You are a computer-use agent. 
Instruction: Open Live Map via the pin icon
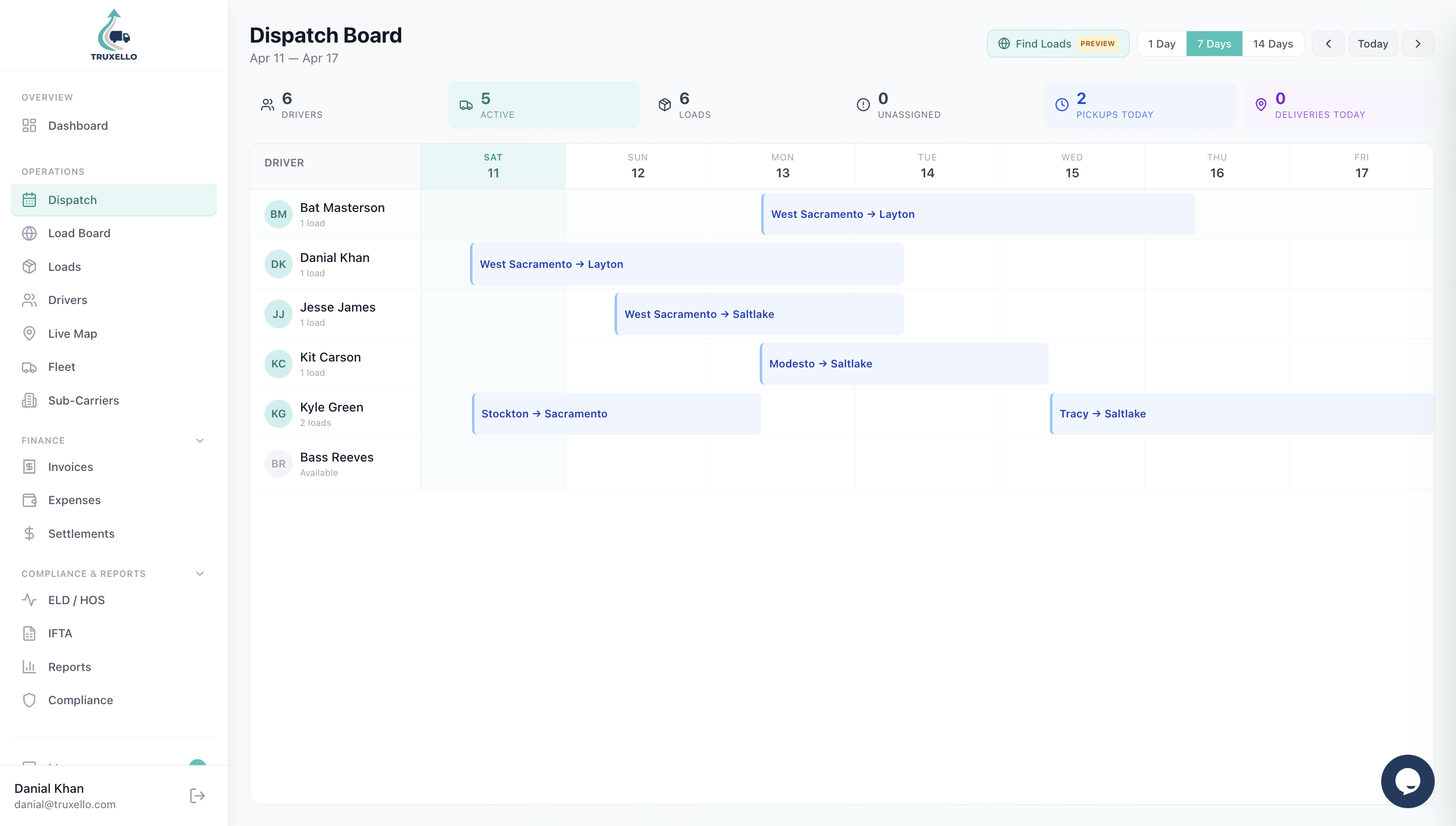[30, 333]
